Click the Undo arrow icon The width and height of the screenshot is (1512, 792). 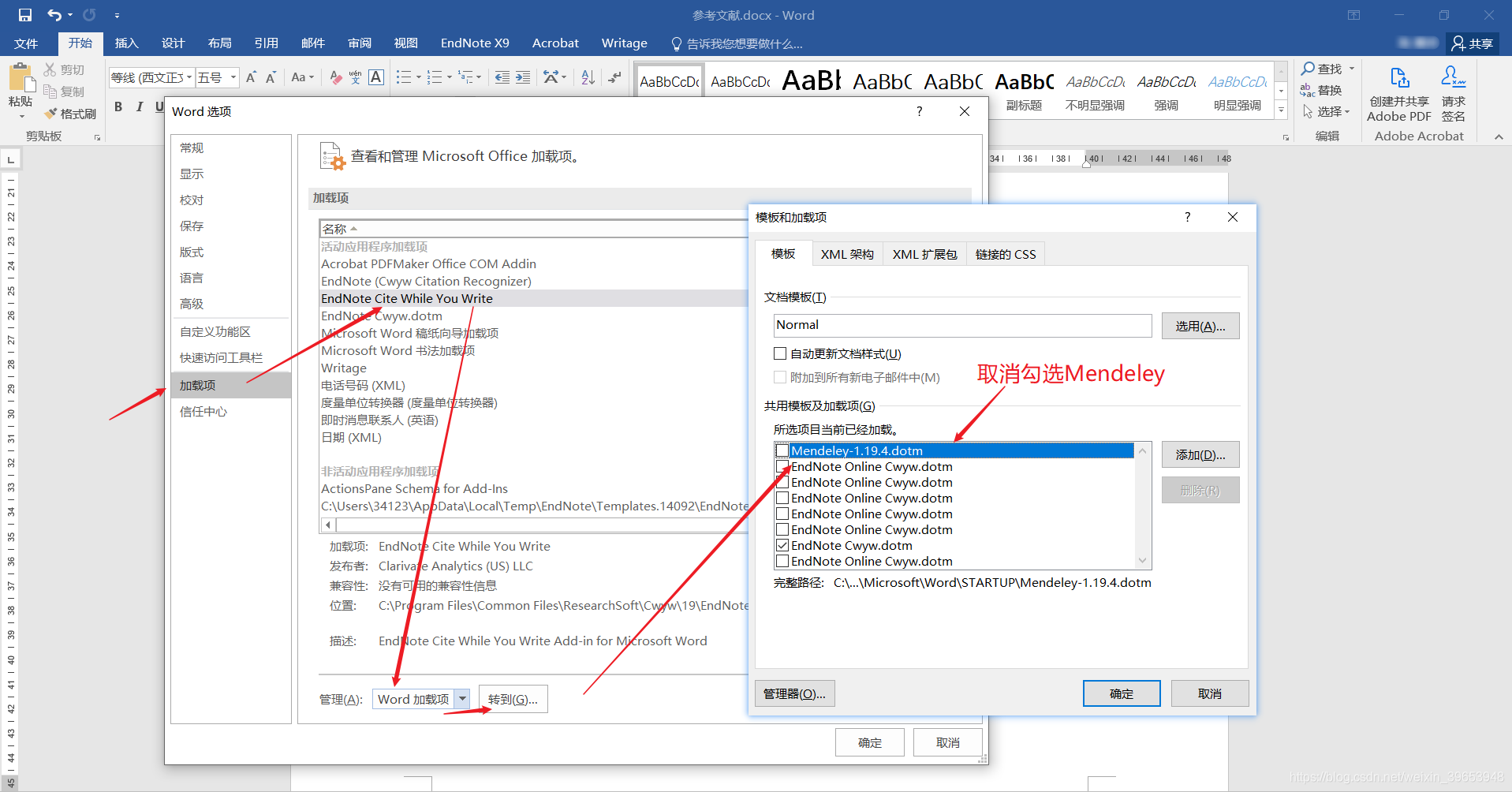point(54,15)
